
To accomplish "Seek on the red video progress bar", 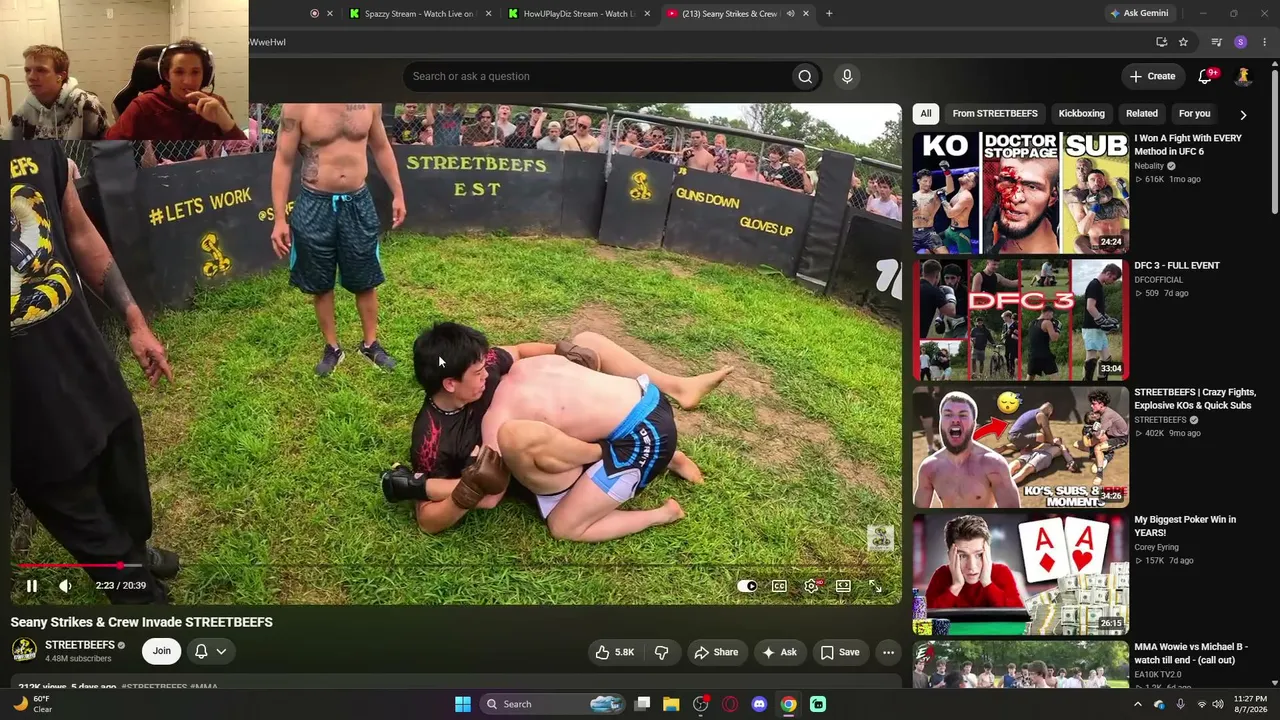I will [455, 566].
